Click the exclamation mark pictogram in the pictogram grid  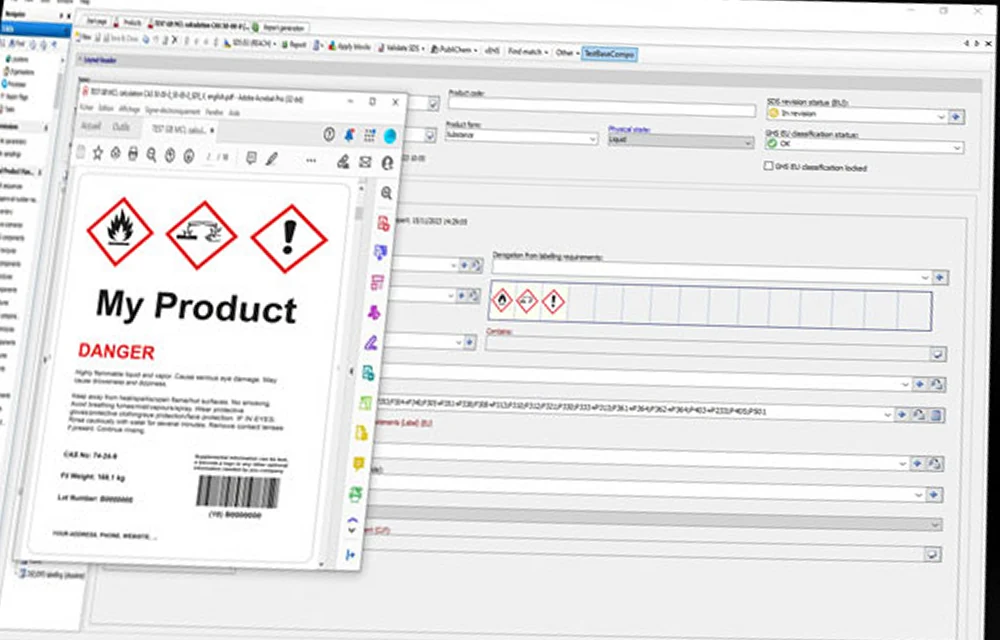(554, 302)
